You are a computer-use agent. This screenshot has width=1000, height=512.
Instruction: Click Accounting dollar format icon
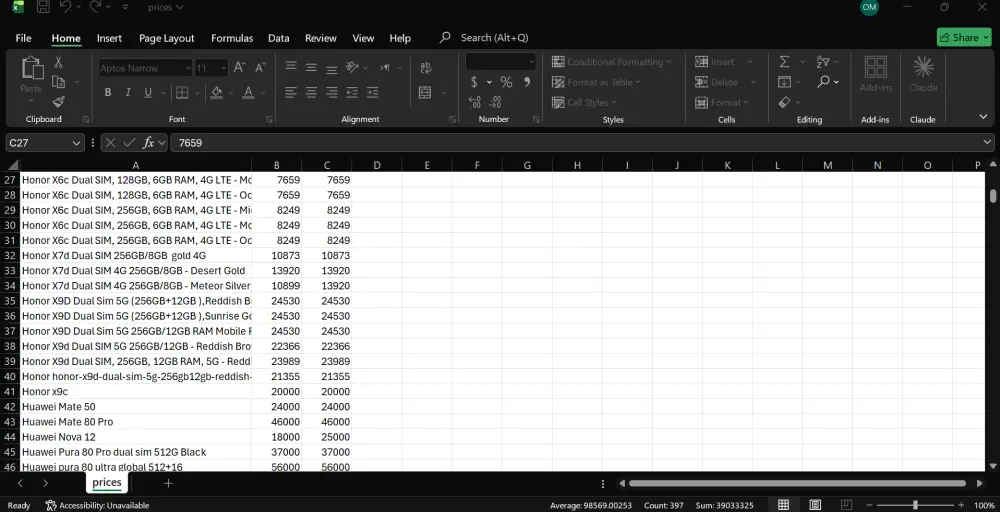(474, 82)
